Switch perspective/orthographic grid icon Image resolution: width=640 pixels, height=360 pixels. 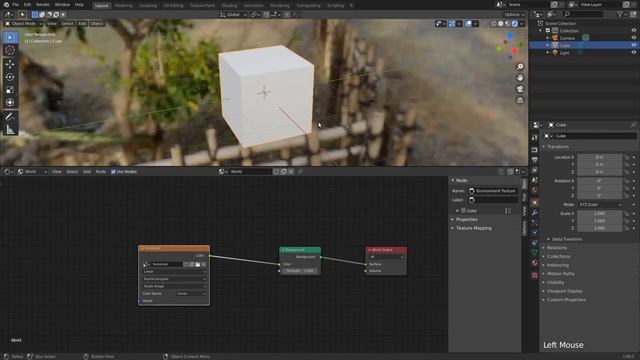pyautogui.click(x=520, y=100)
